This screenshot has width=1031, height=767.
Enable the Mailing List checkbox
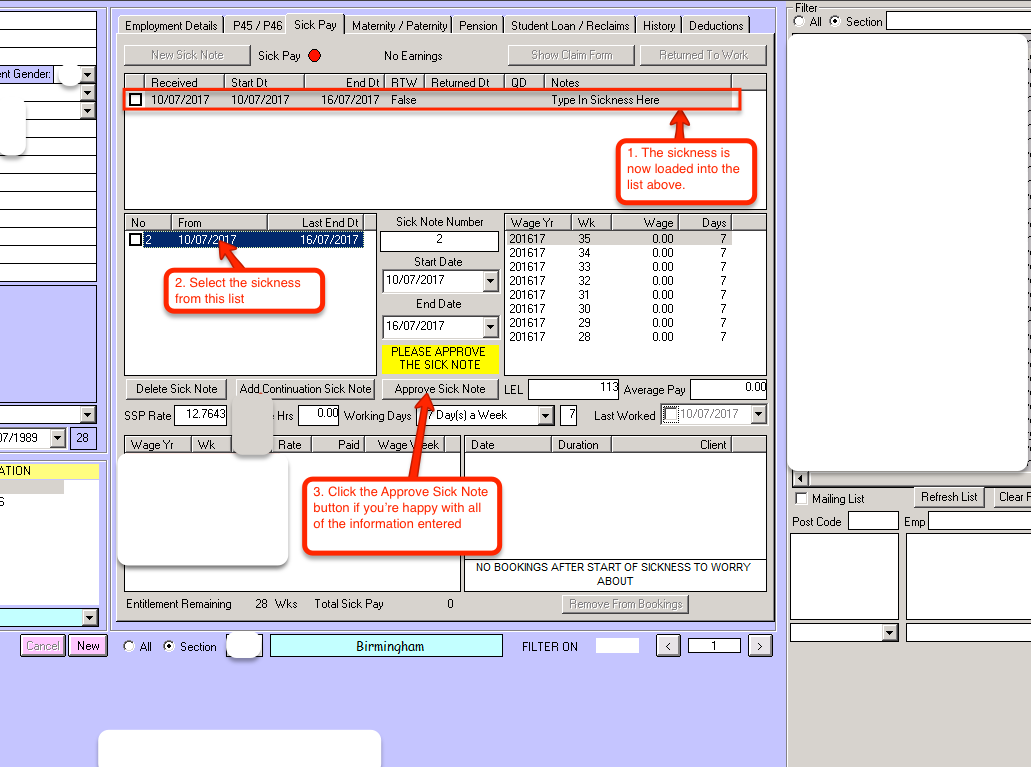[x=800, y=498]
